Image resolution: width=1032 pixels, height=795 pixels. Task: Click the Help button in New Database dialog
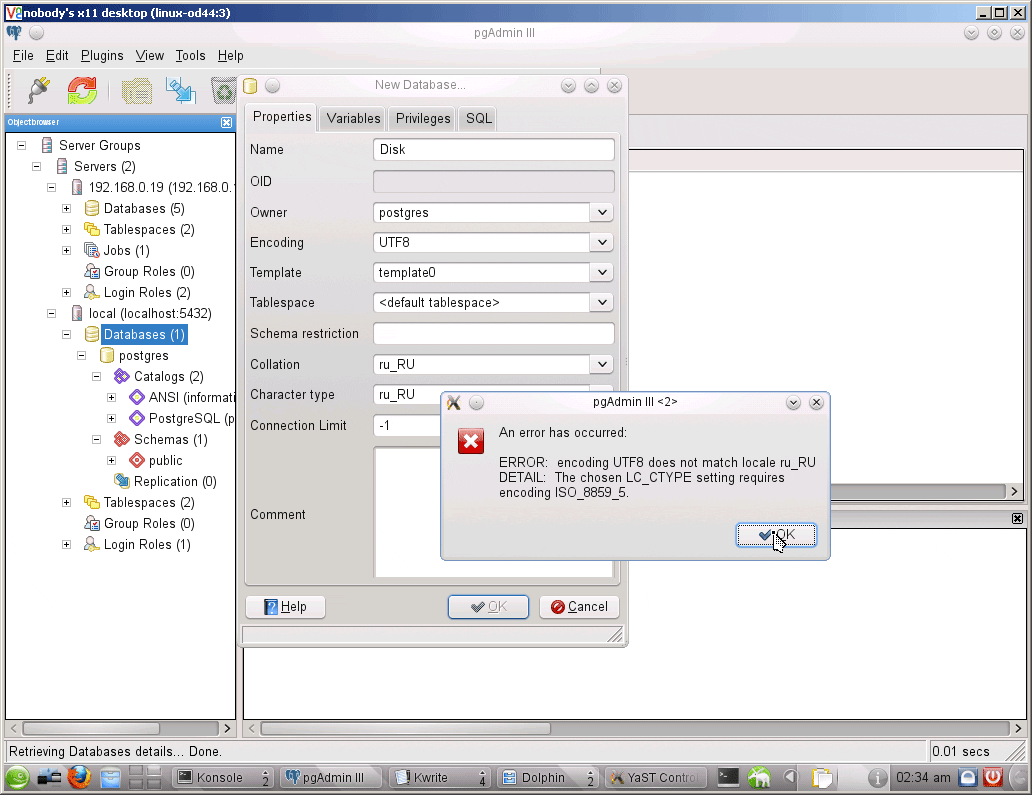pyautogui.click(x=285, y=607)
